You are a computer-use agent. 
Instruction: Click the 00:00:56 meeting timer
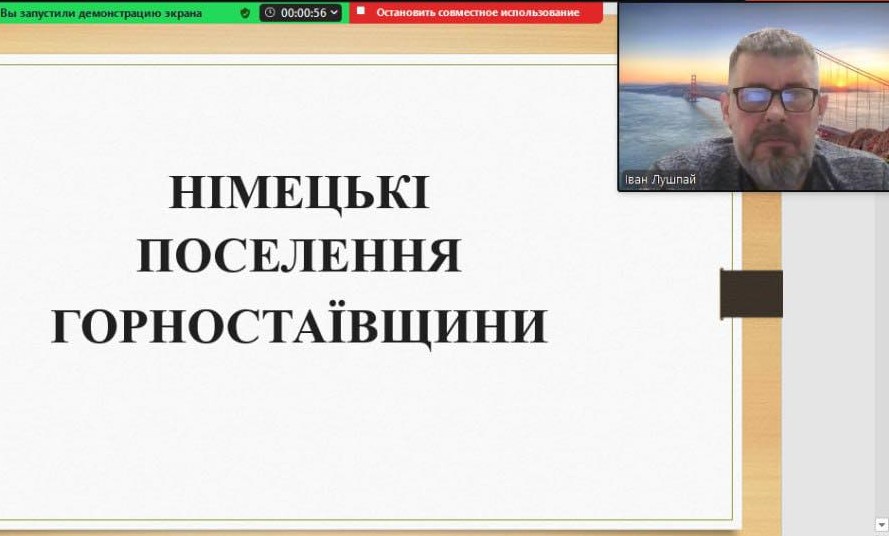click(x=301, y=13)
